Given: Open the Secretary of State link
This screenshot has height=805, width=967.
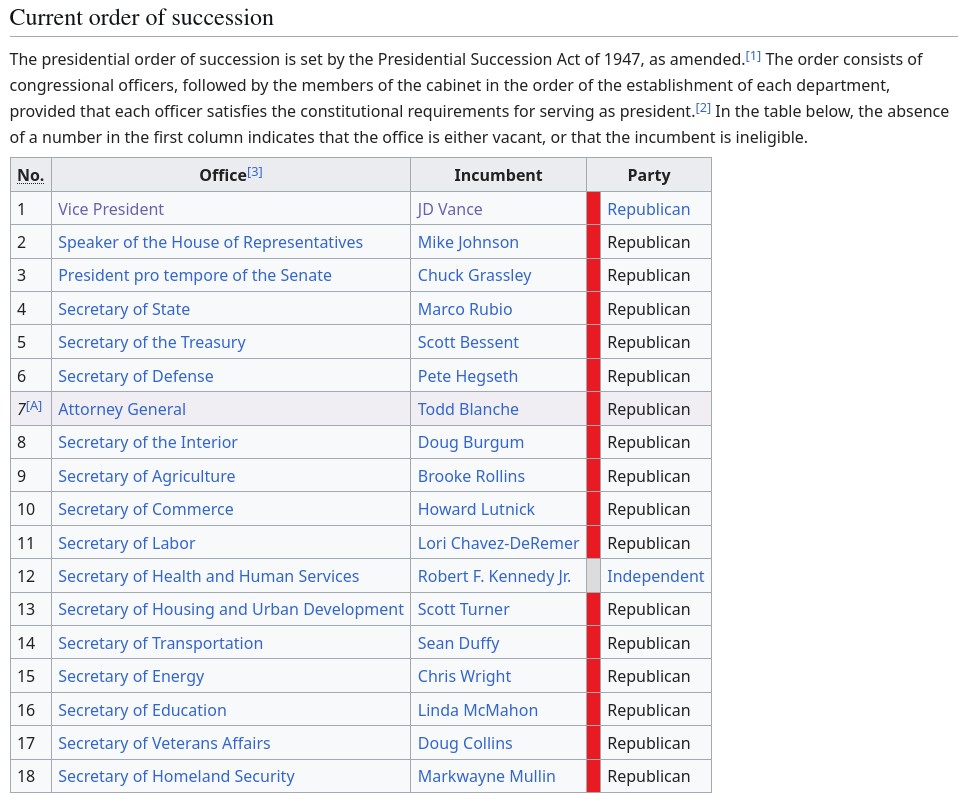Looking at the screenshot, I should [124, 309].
